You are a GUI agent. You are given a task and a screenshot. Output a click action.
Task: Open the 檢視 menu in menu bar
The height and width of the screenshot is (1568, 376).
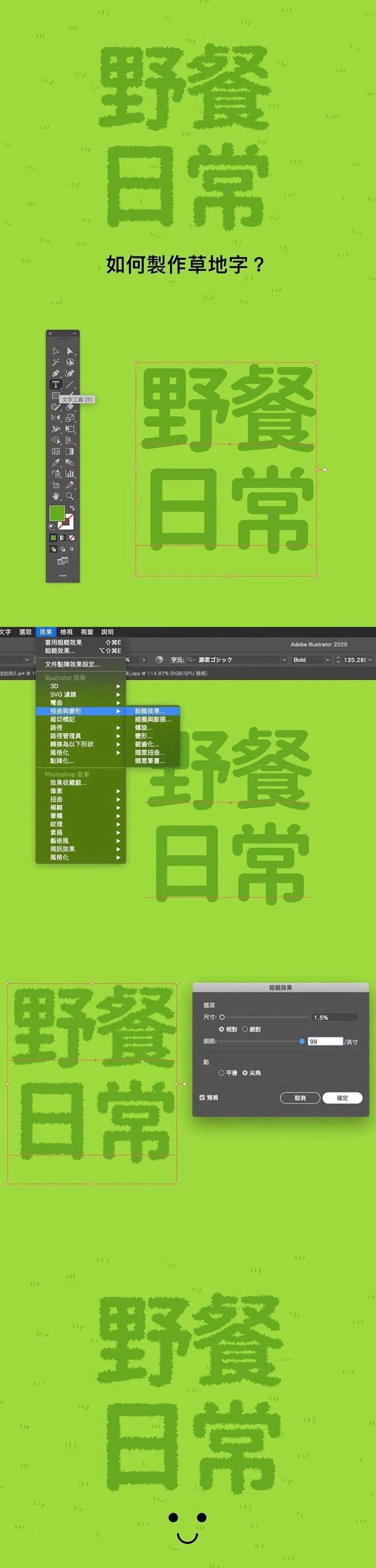(66, 632)
